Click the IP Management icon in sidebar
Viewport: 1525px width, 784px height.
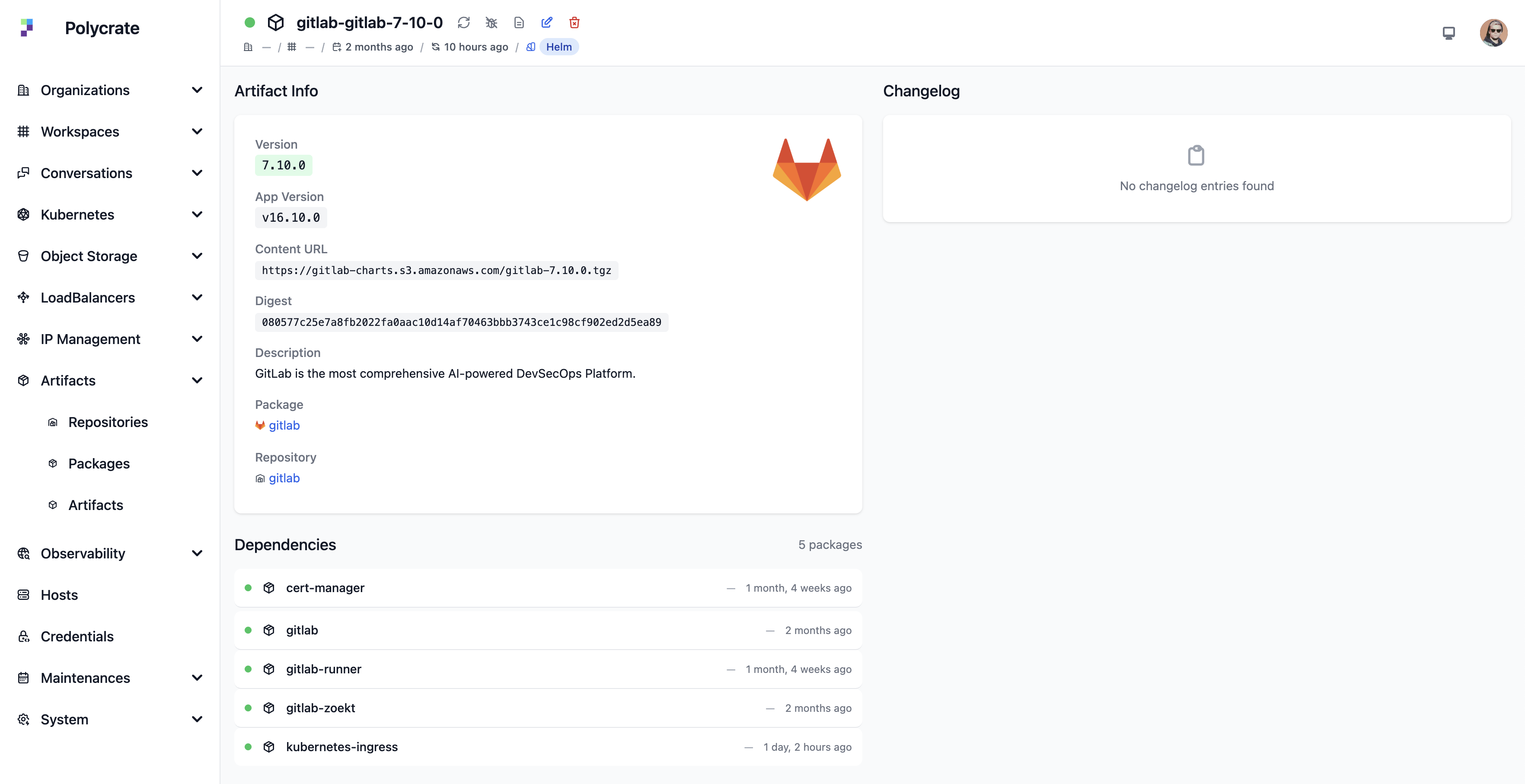[24, 338]
